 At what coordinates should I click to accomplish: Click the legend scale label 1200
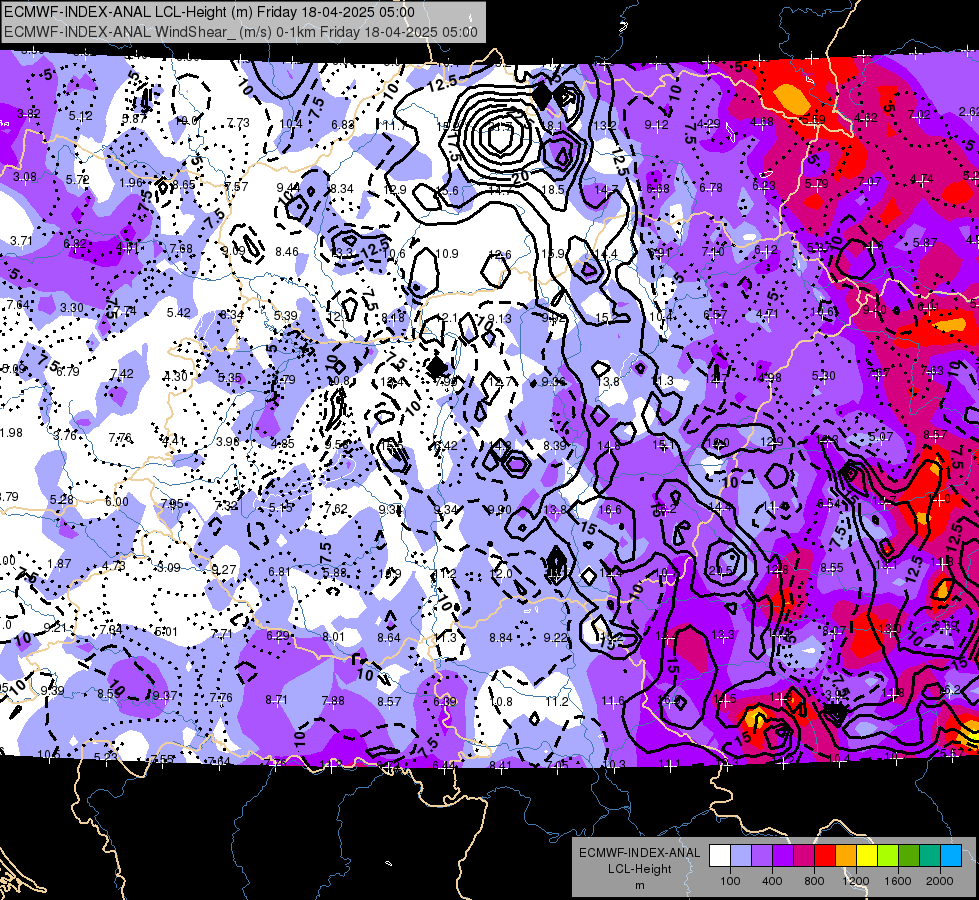(x=856, y=881)
